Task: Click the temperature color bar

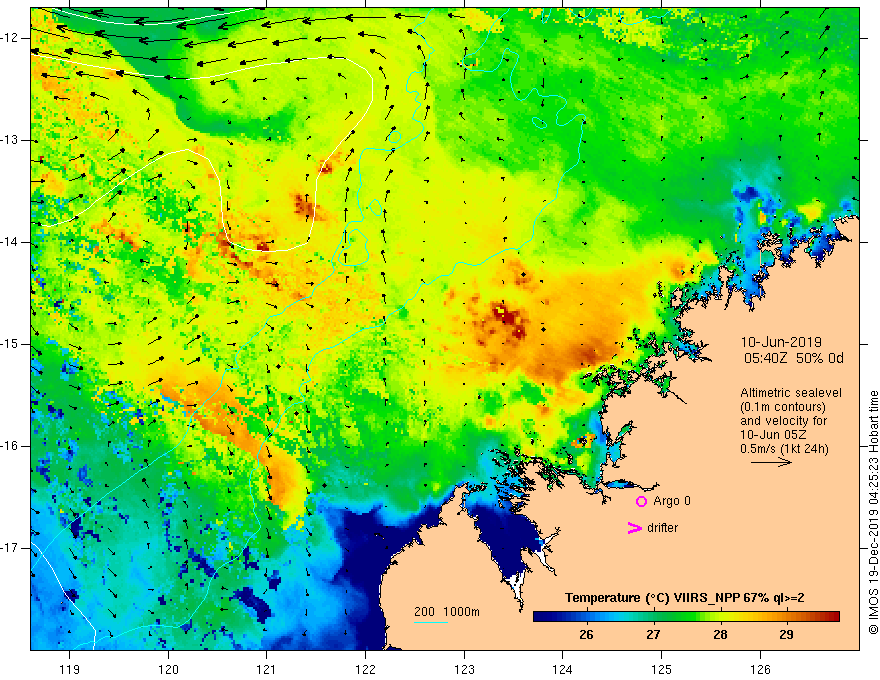Action: coord(686,616)
